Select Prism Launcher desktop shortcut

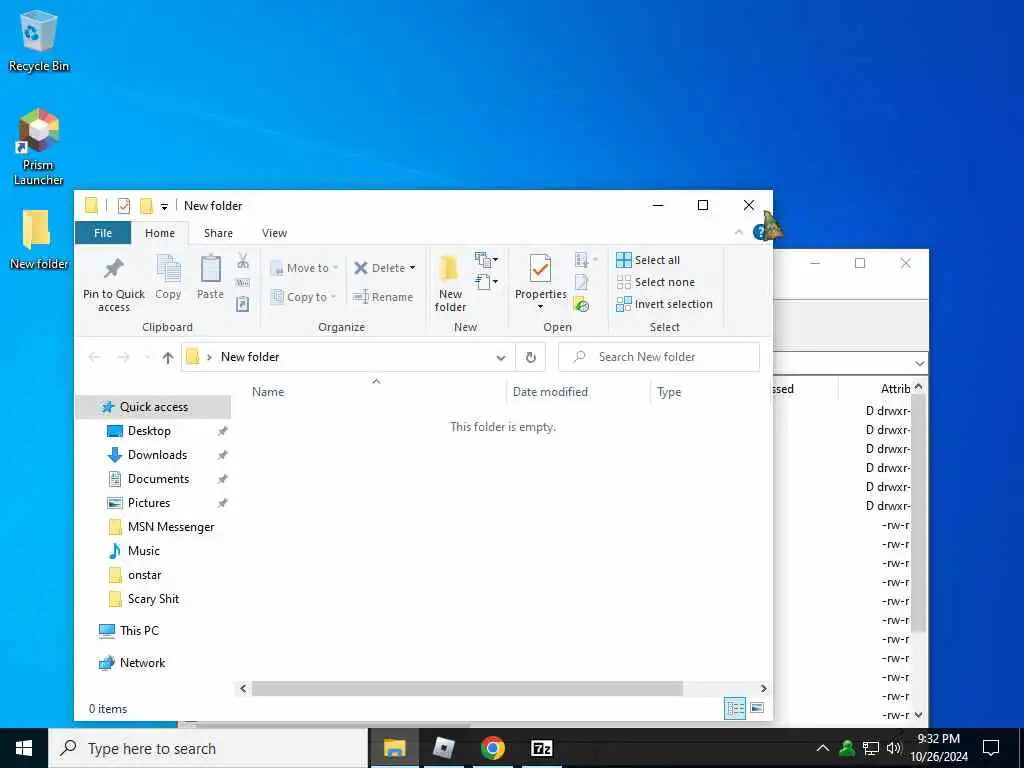[39, 147]
